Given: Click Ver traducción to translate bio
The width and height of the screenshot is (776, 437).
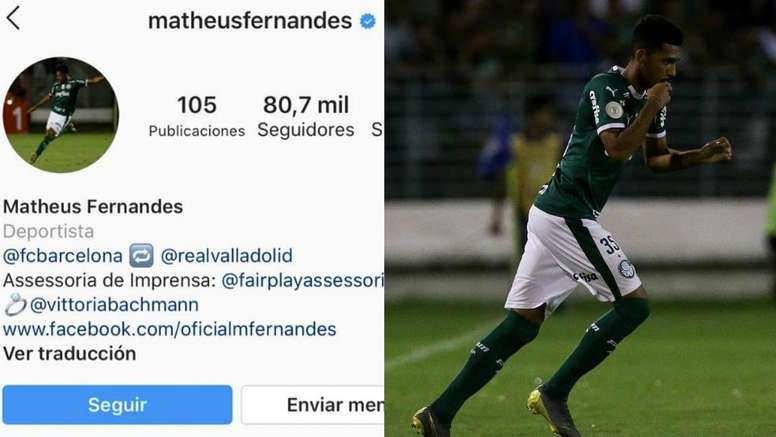Looking at the screenshot, I should [x=70, y=353].
